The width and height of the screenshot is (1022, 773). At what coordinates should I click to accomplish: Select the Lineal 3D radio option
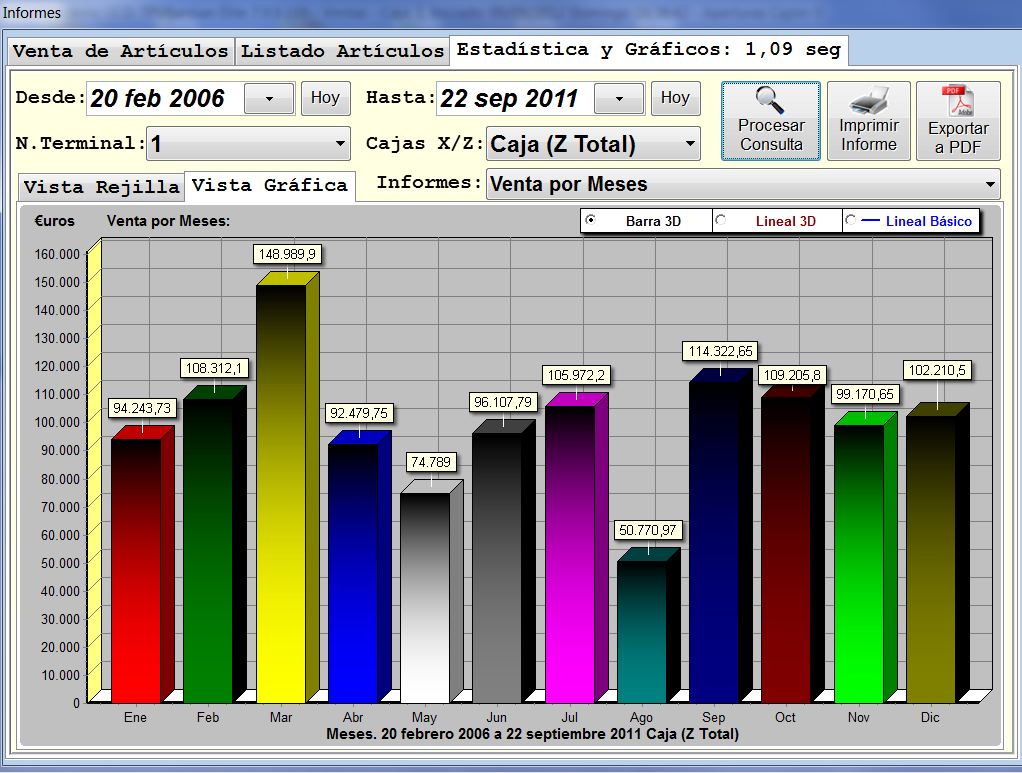coord(721,221)
